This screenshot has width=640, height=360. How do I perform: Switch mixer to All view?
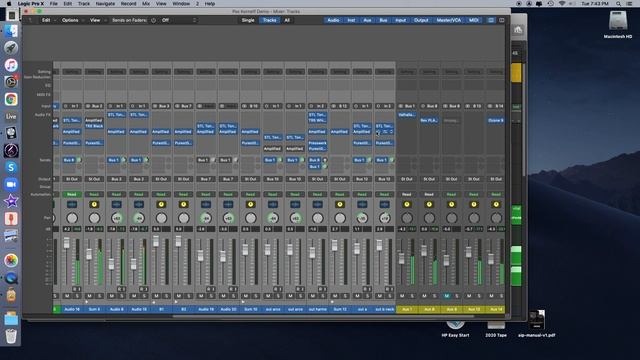point(287,20)
